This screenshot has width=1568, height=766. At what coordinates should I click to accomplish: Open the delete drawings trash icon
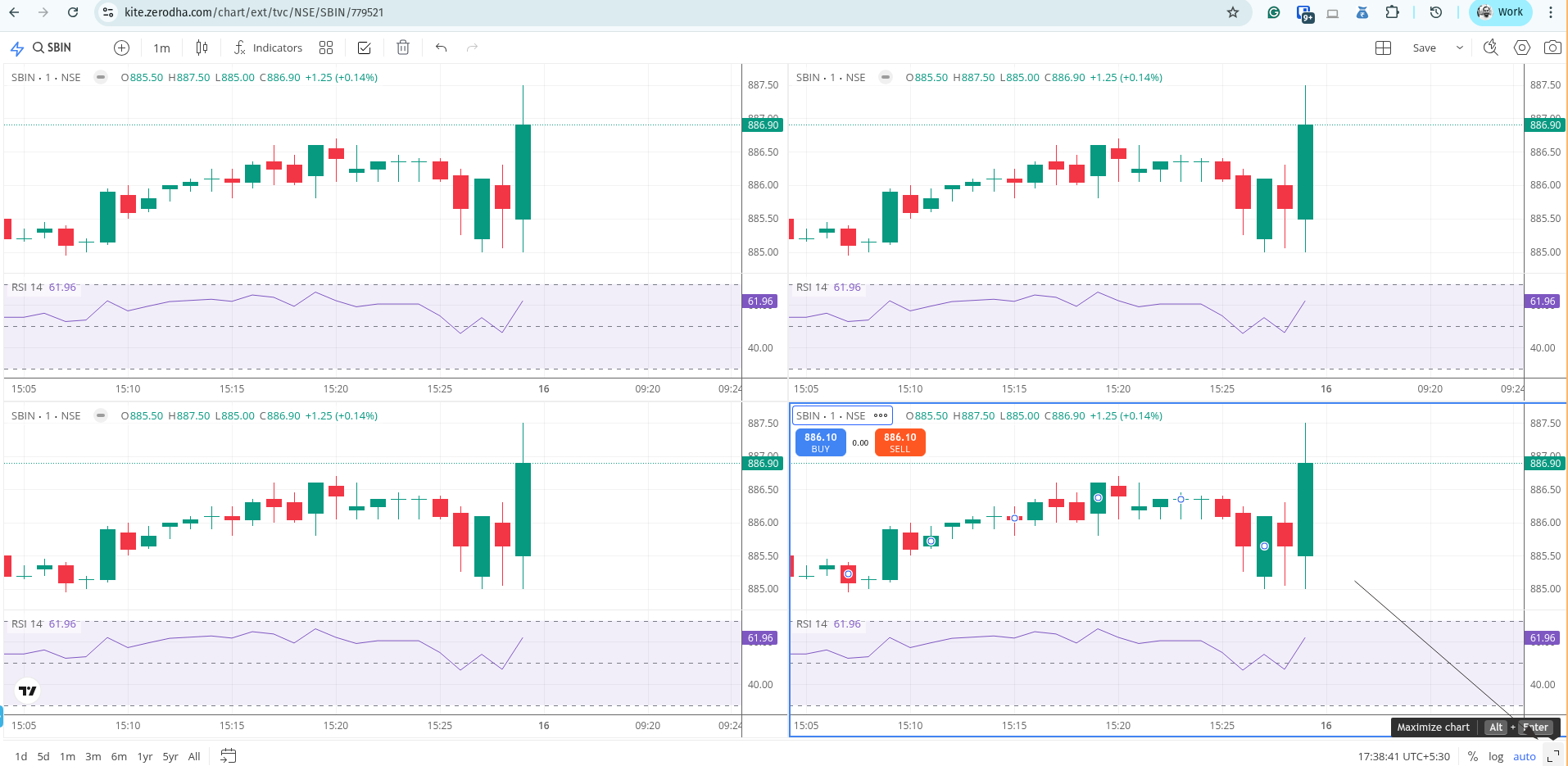pos(402,48)
